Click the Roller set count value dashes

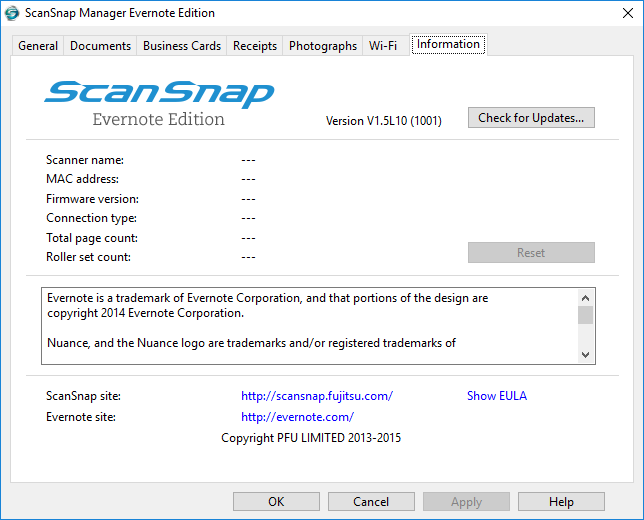[x=248, y=257]
